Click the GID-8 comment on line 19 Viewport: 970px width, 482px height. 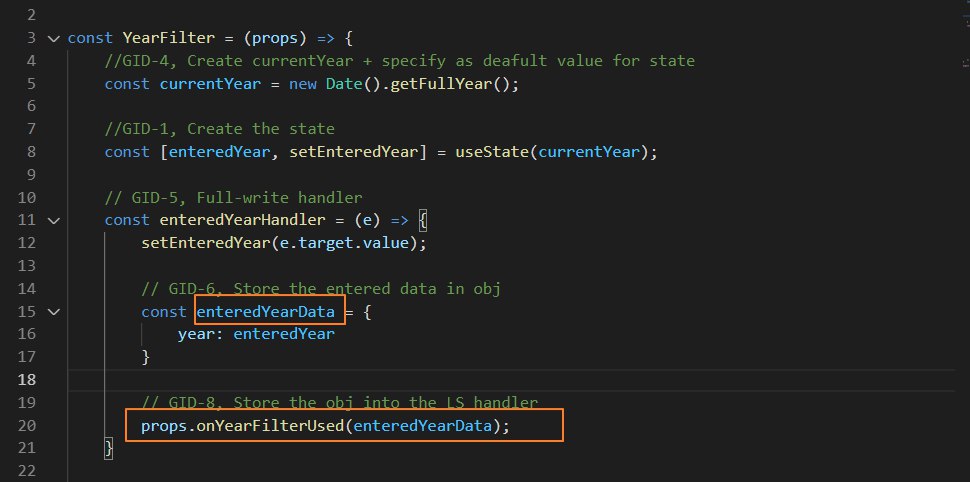pos(340,402)
